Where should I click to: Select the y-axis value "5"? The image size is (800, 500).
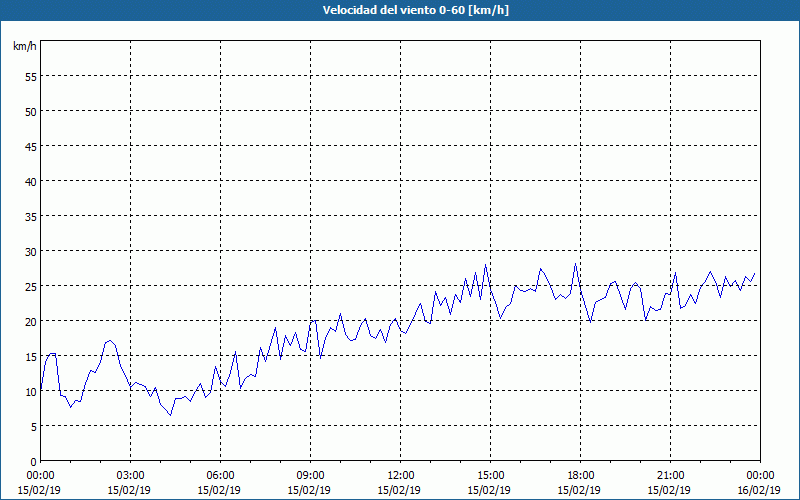(34, 427)
